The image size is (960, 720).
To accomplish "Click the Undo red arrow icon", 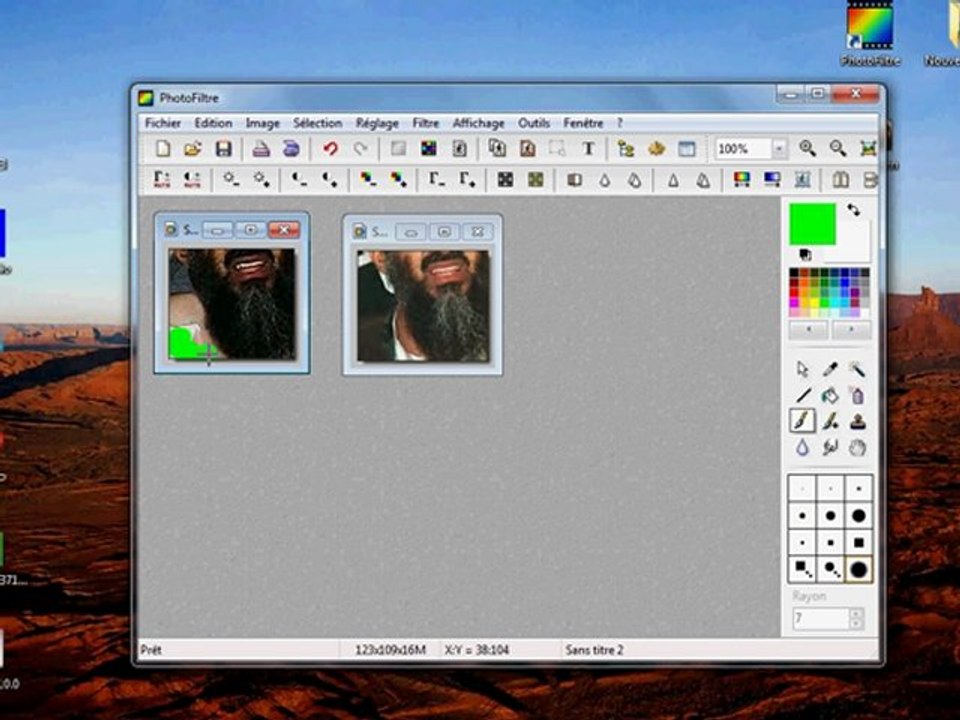I will tap(331, 148).
